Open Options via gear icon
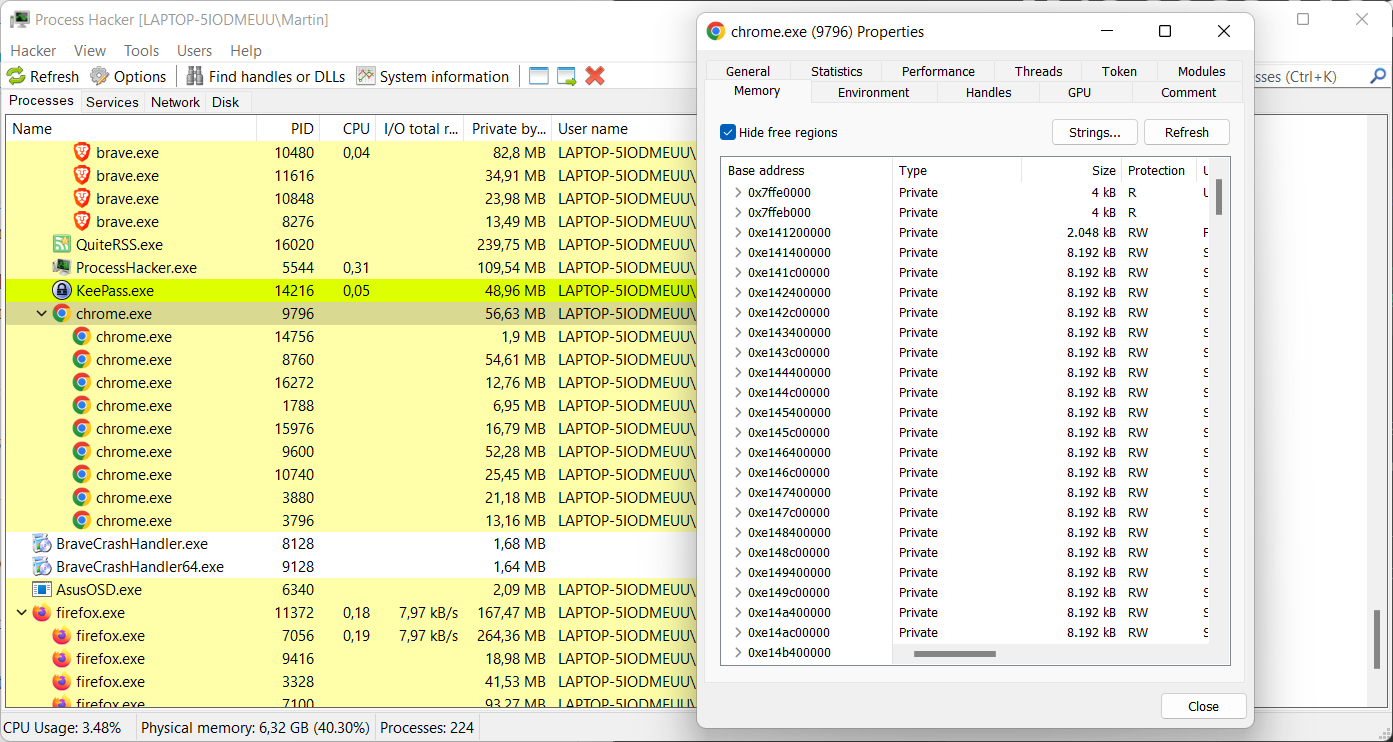Screen dimensions: 1393x742 click(x=99, y=76)
